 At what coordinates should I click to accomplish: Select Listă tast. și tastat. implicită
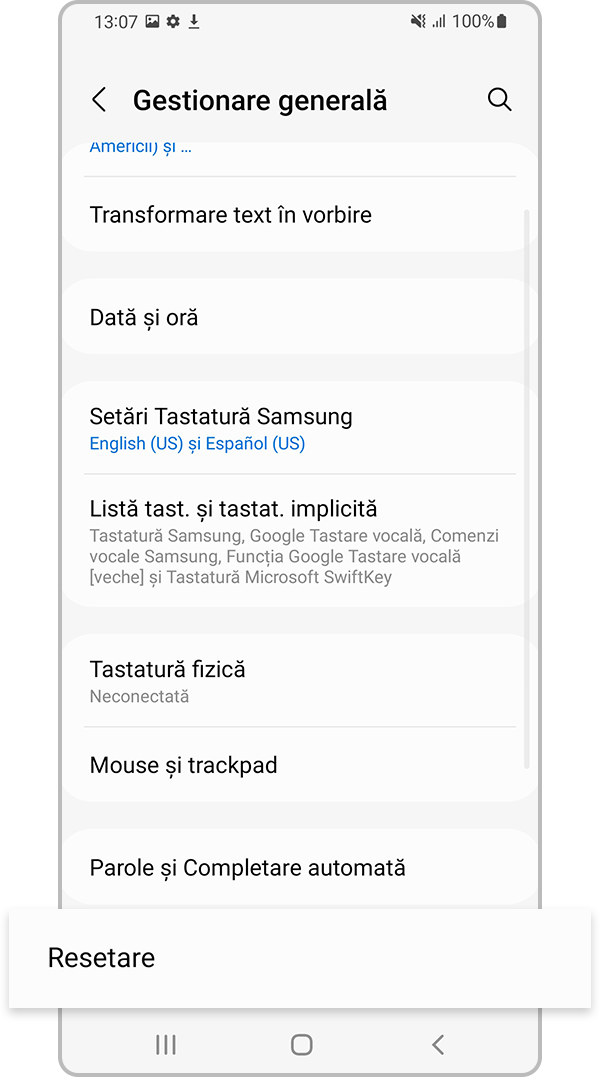(x=233, y=509)
